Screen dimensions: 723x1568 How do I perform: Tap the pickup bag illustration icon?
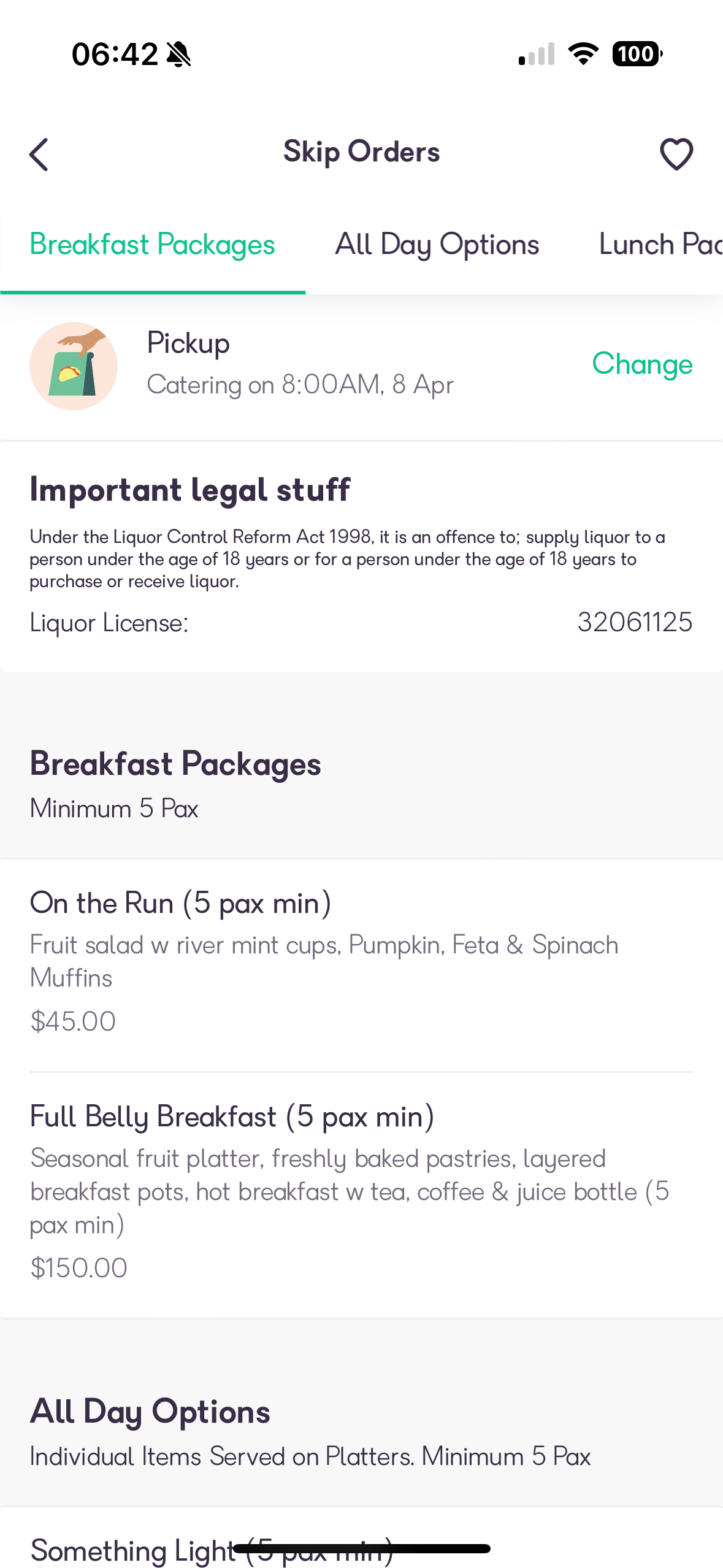(74, 366)
